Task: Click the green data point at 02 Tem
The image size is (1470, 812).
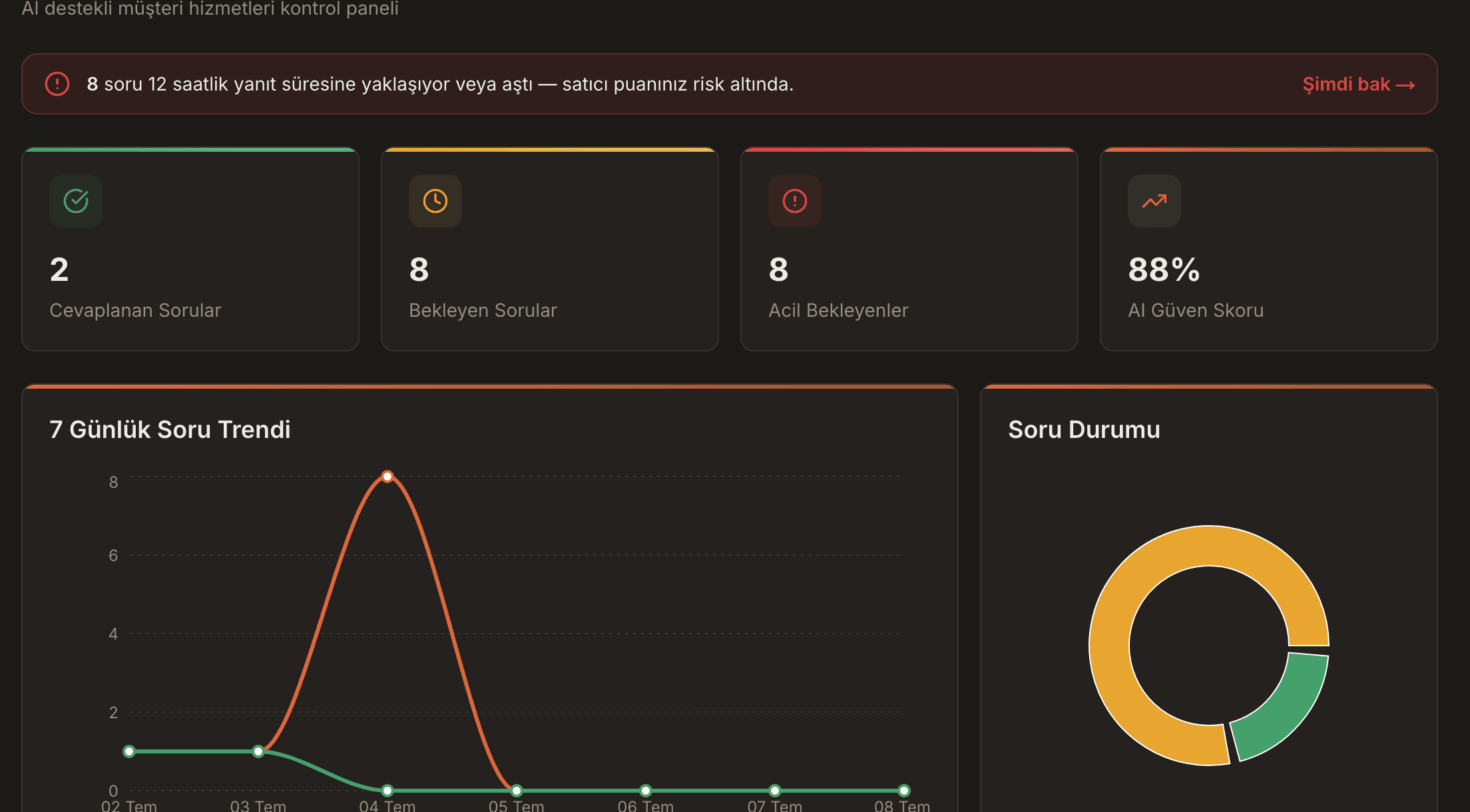Action: point(129,751)
